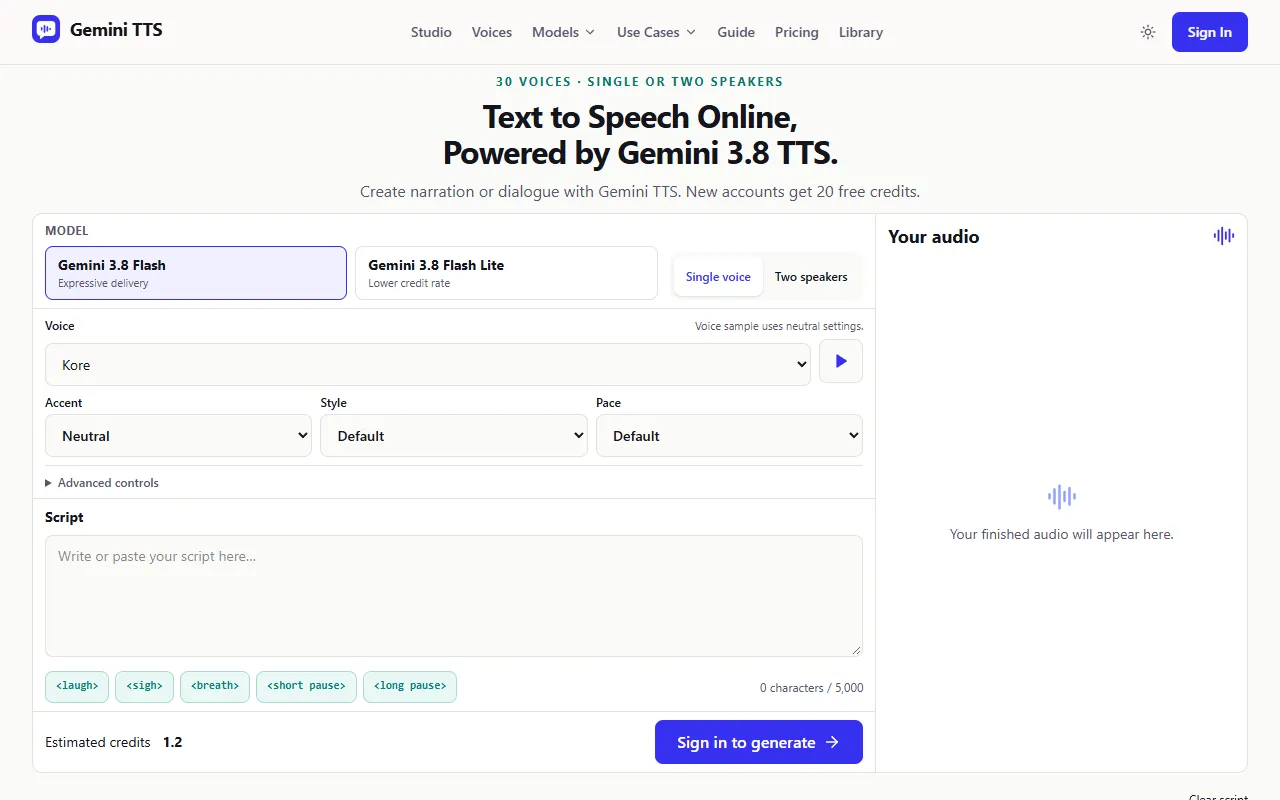Screen dimensions: 1280x800
Task: Go to the Studio page
Action: [431, 32]
